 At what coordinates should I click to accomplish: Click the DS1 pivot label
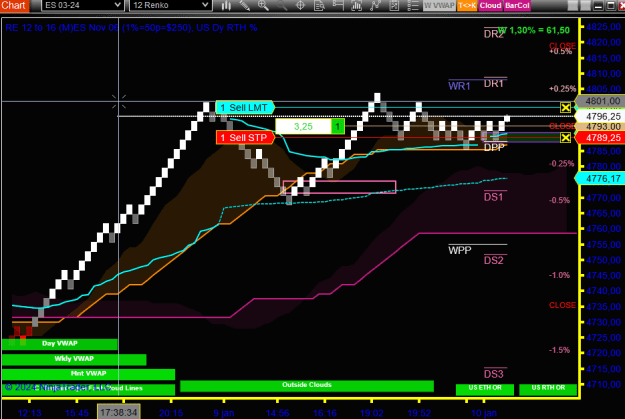[x=494, y=197]
